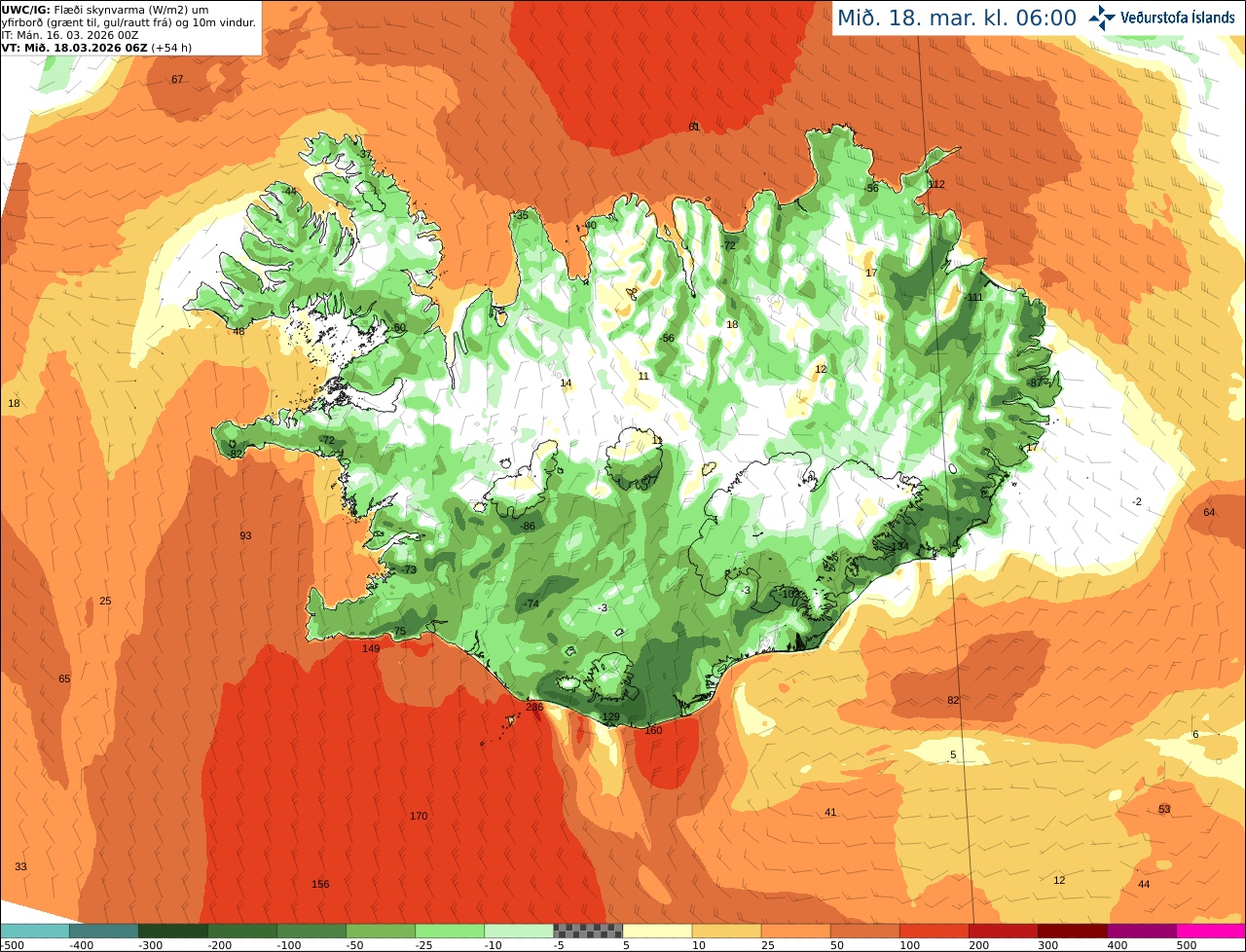Pick the dark teal swatch labeled -400
The height and width of the screenshot is (952, 1246).
[x=104, y=931]
